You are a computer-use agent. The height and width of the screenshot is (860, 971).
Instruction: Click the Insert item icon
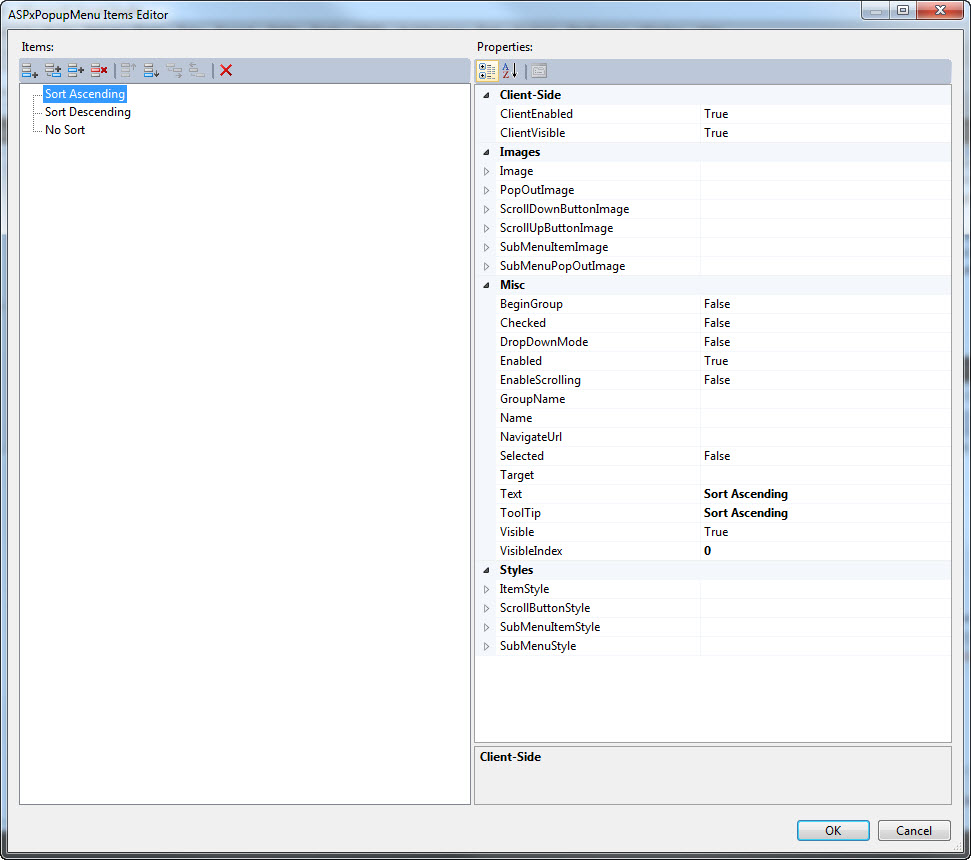(76, 71)
